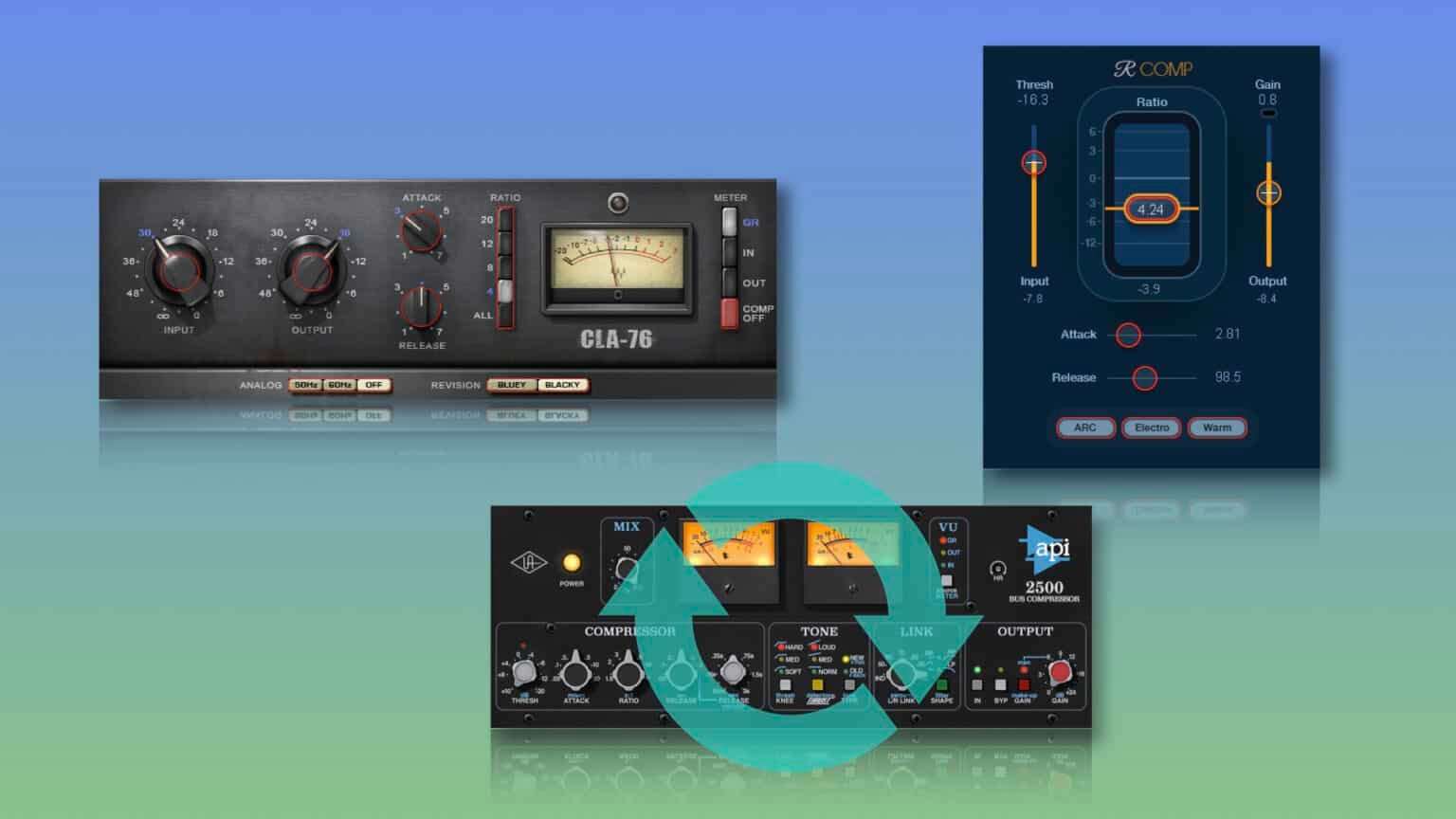The image size is (1456, 819).
Task: Engage the BYP button in the Output section
Action: pyautogui.click(x=1002, y=684)
